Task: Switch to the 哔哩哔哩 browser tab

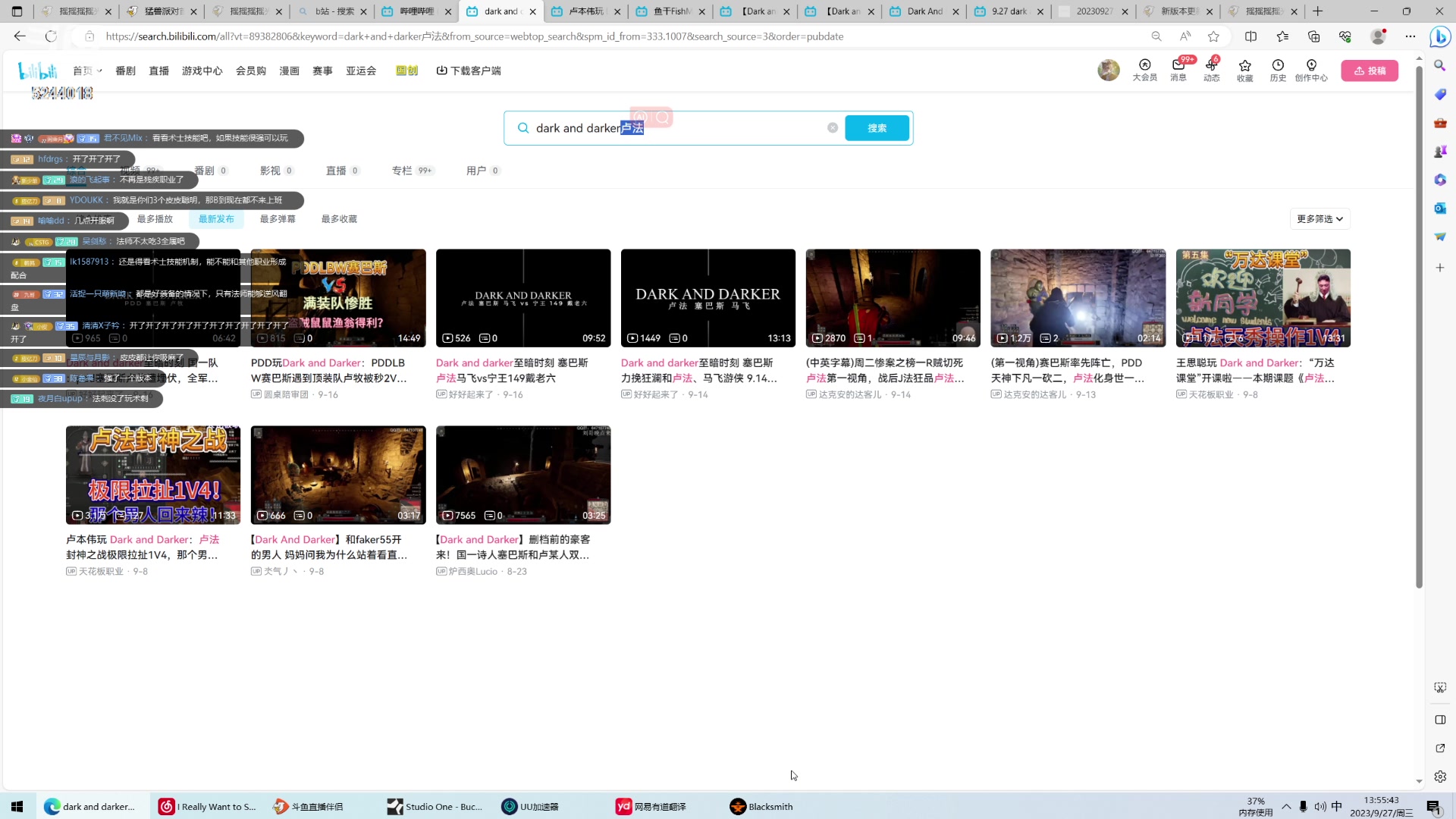Action: click(x=417, y=11)
